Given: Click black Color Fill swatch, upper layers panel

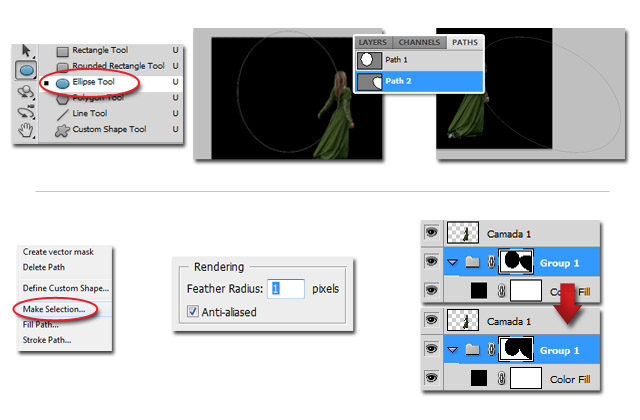Looking at the screenshot, I should [x=479, y=291].
